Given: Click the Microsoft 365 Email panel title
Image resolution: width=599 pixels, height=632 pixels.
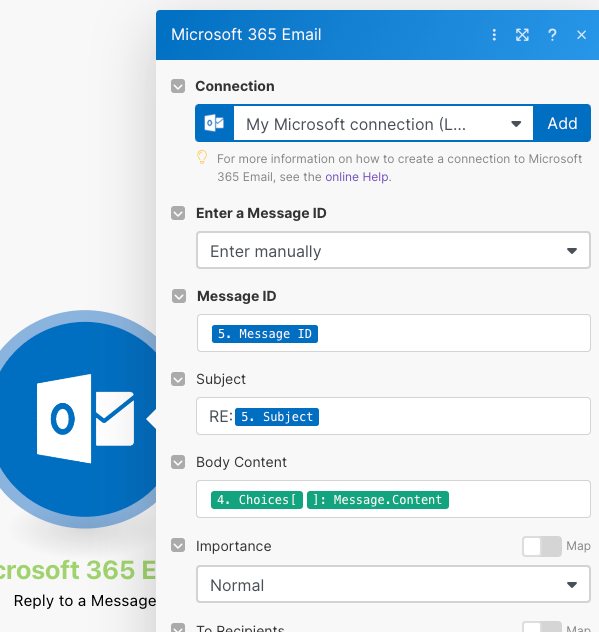Looking at the screenshot, I should (246, 34).
